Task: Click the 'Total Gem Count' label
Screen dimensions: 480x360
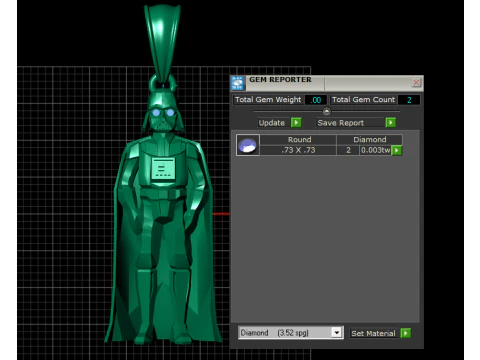Action: click(x=363, y=100)
